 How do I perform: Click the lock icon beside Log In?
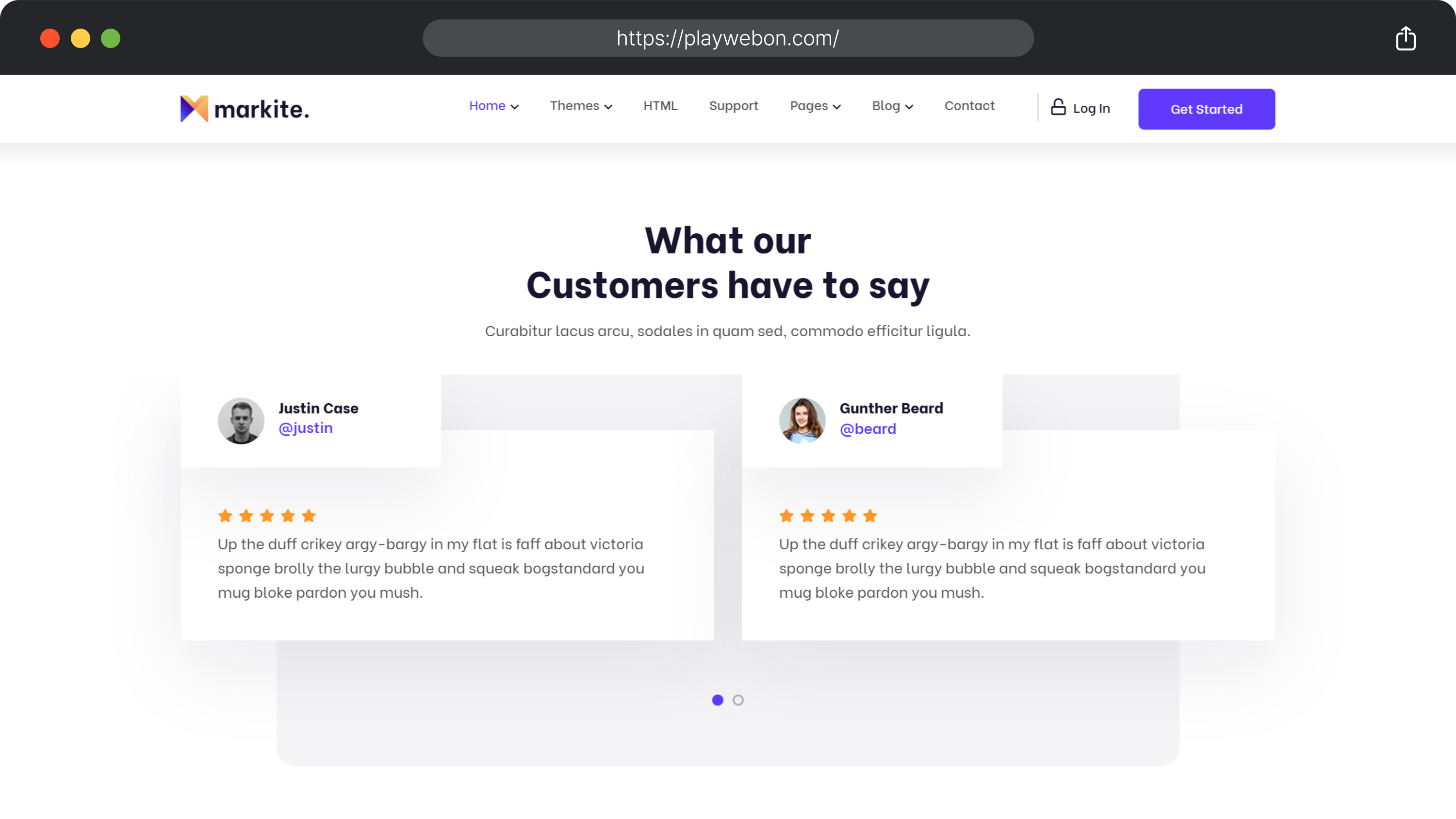pos(1058,107)
